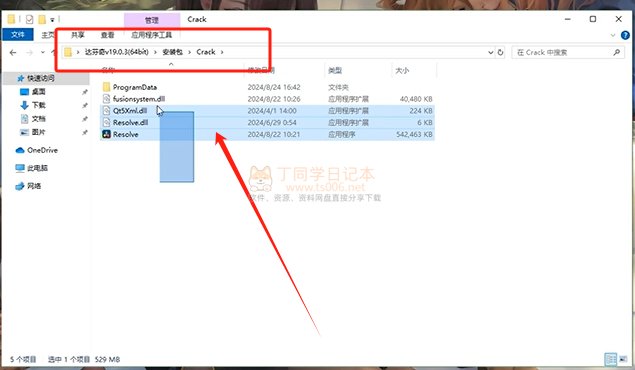Image resolution: width=635 pixels, height=370 pixels.
Task: Open 文档 in the navigation pane
Action: [x=39, y=119]
